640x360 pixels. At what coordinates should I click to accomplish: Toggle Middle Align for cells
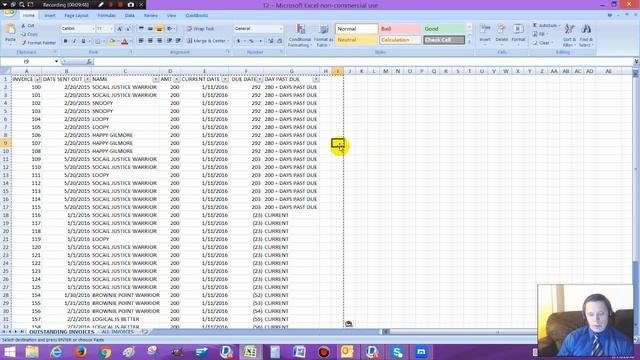pos(150,29)
